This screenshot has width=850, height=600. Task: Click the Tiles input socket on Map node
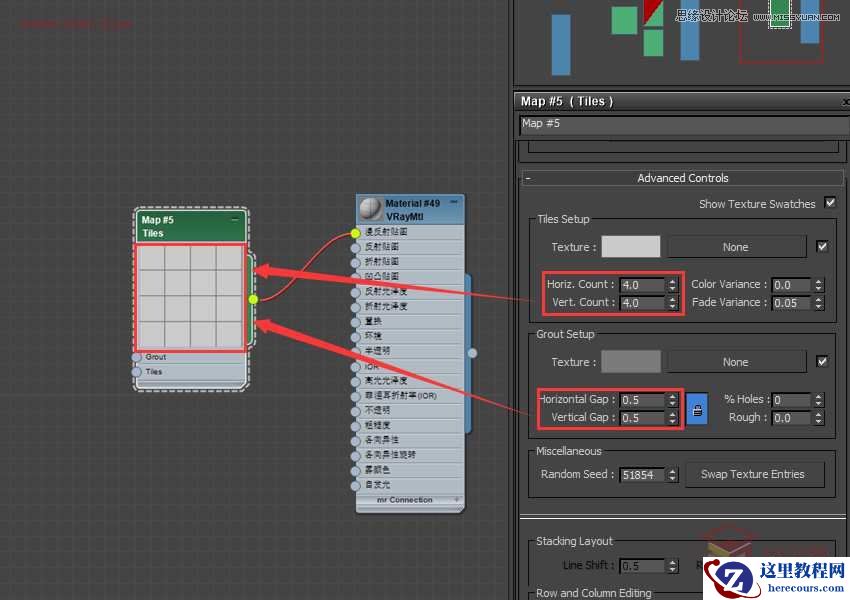click(x=137, y=372)
